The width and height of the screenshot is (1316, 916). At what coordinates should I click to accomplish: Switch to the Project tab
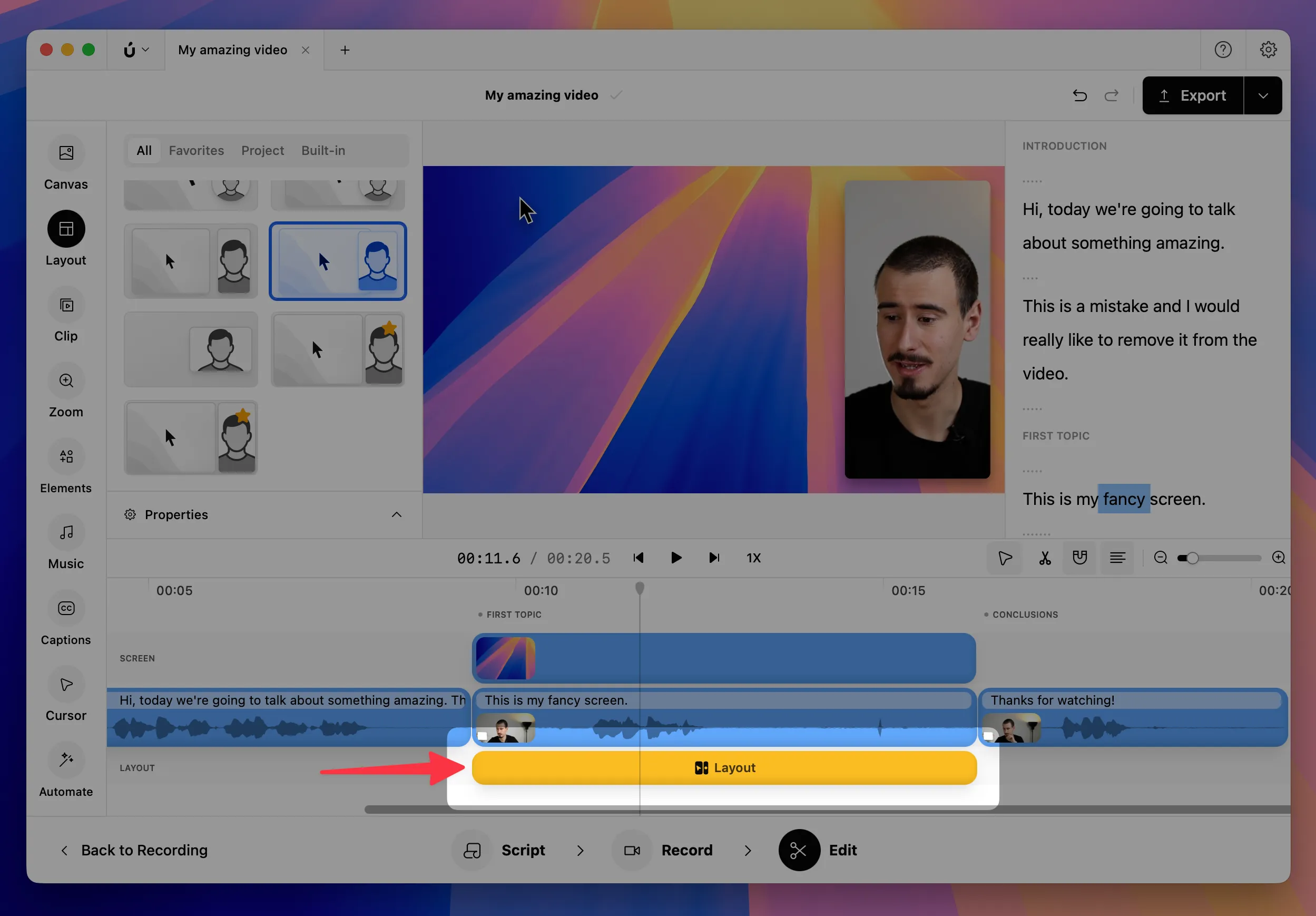[262, 150]
